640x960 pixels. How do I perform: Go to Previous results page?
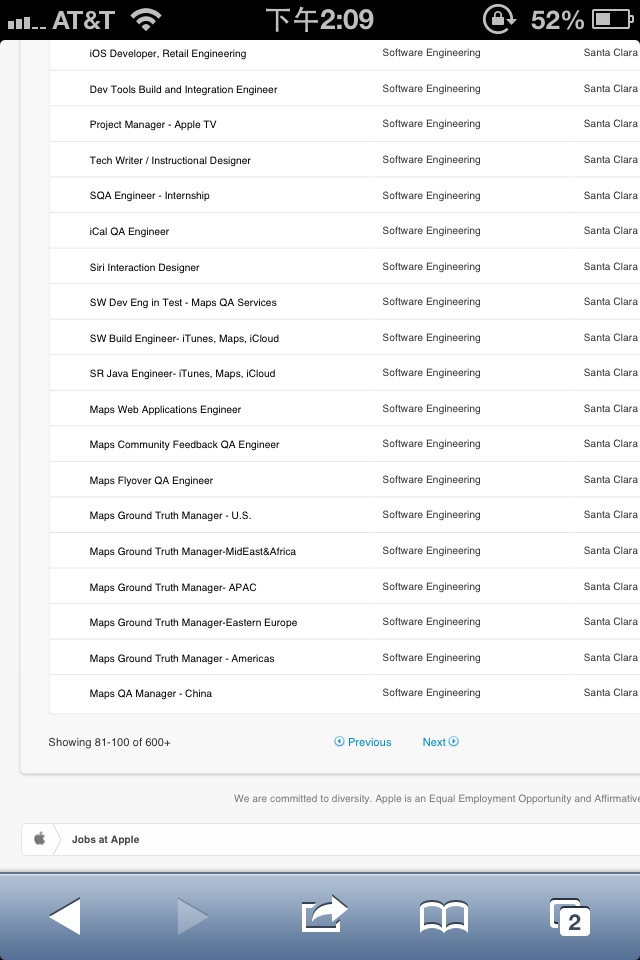pyautogui.click(x=363, y=742)
